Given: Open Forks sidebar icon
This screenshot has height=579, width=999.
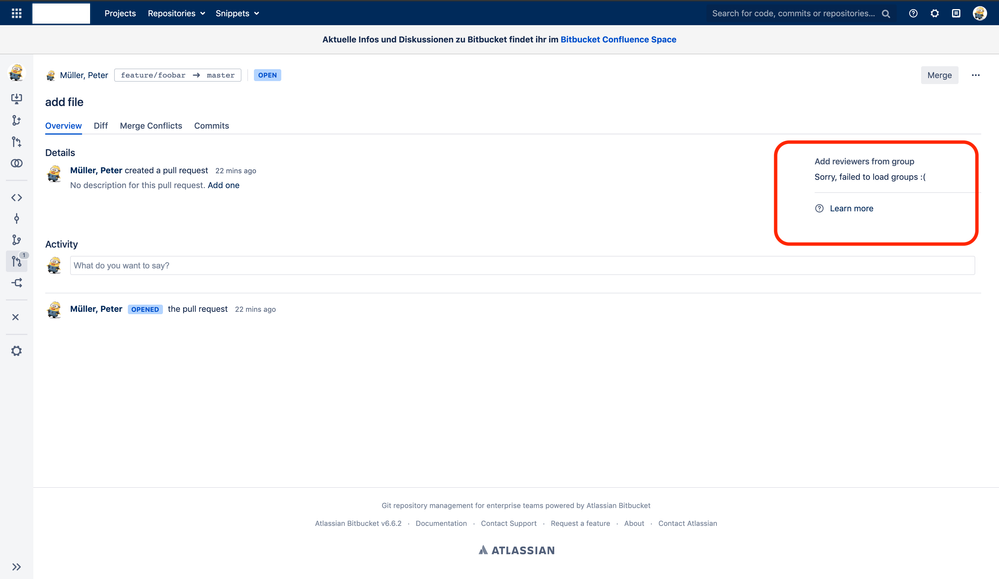Looking at the screenshot, I should (x=17, y=283).
